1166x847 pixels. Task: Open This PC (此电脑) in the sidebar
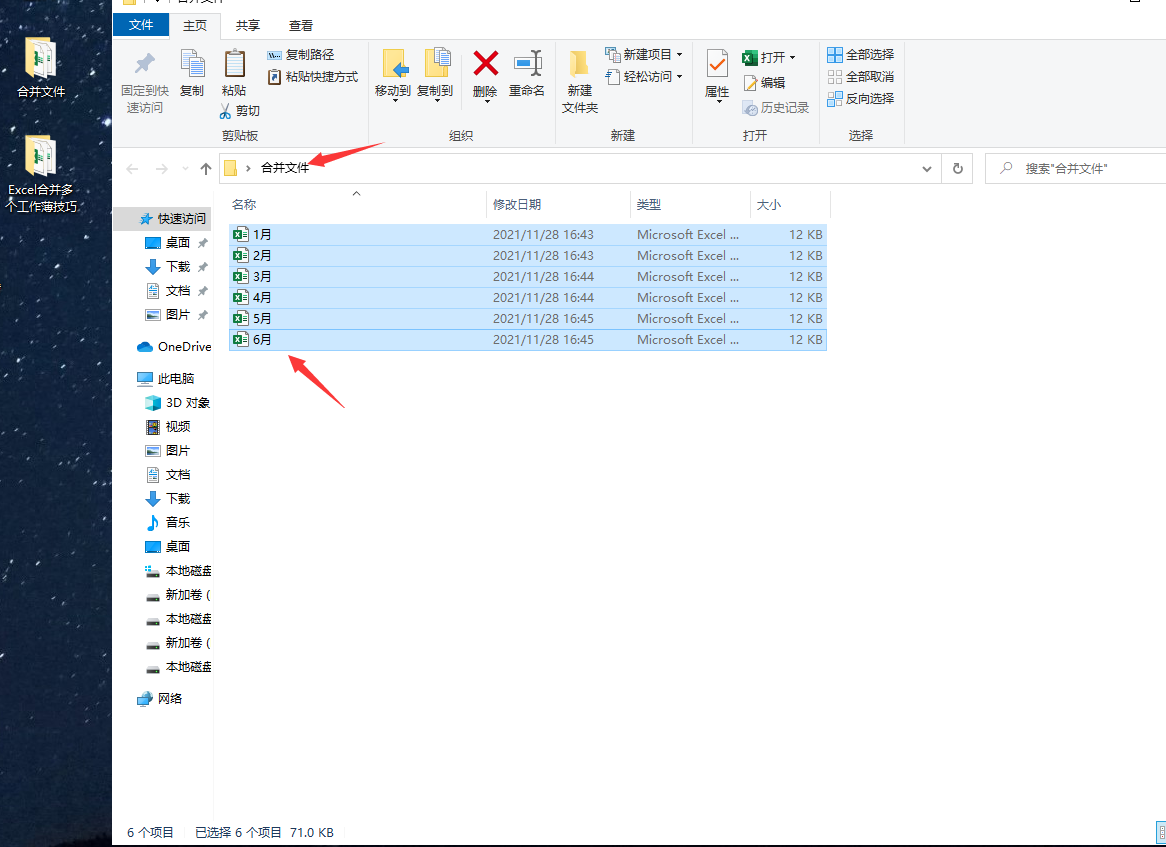point(166,379)
